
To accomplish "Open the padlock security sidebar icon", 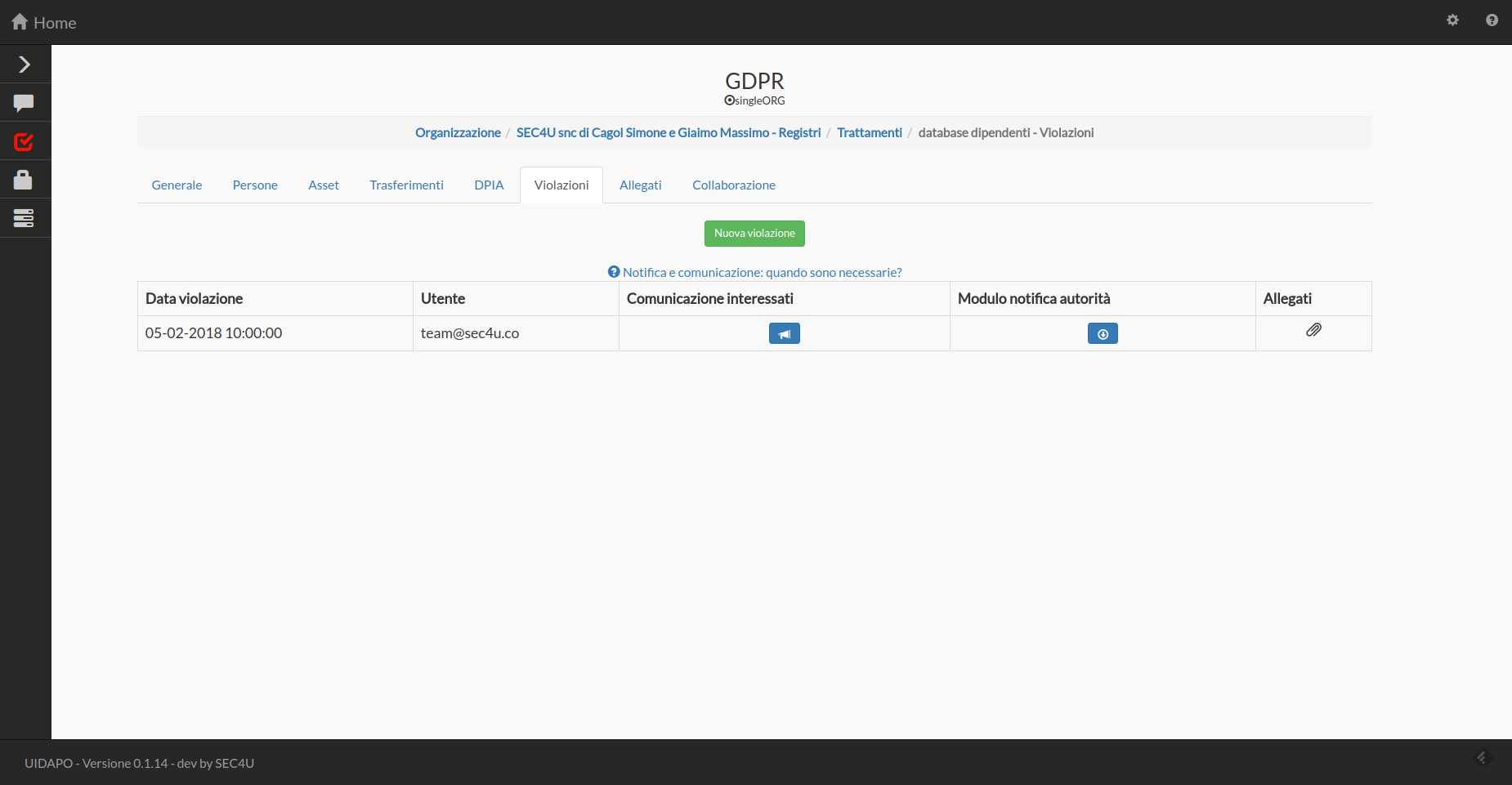I will tap(24, 180).
